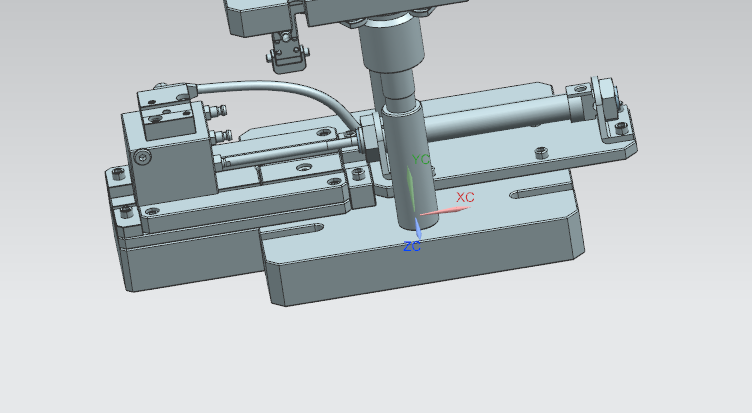Select the elongated slot right of the XC label
The image size is (752, 413).
point(540,189)
